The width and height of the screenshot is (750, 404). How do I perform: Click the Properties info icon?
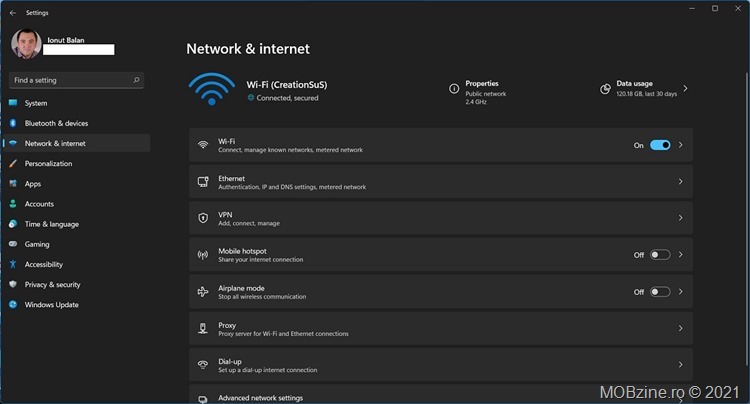click(x=454, y=88)
